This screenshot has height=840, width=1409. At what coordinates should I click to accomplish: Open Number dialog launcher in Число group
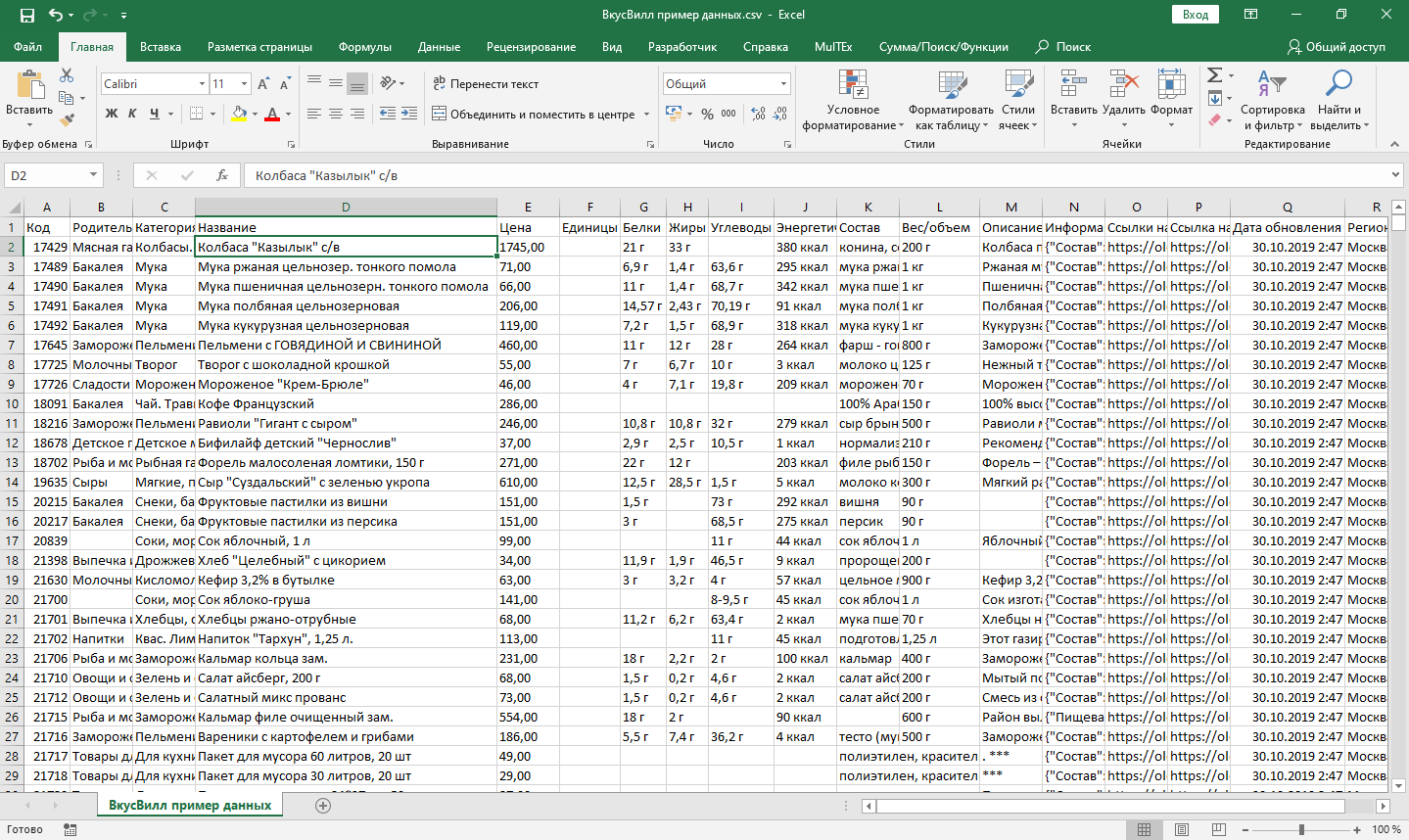click(x=787, y=144)
